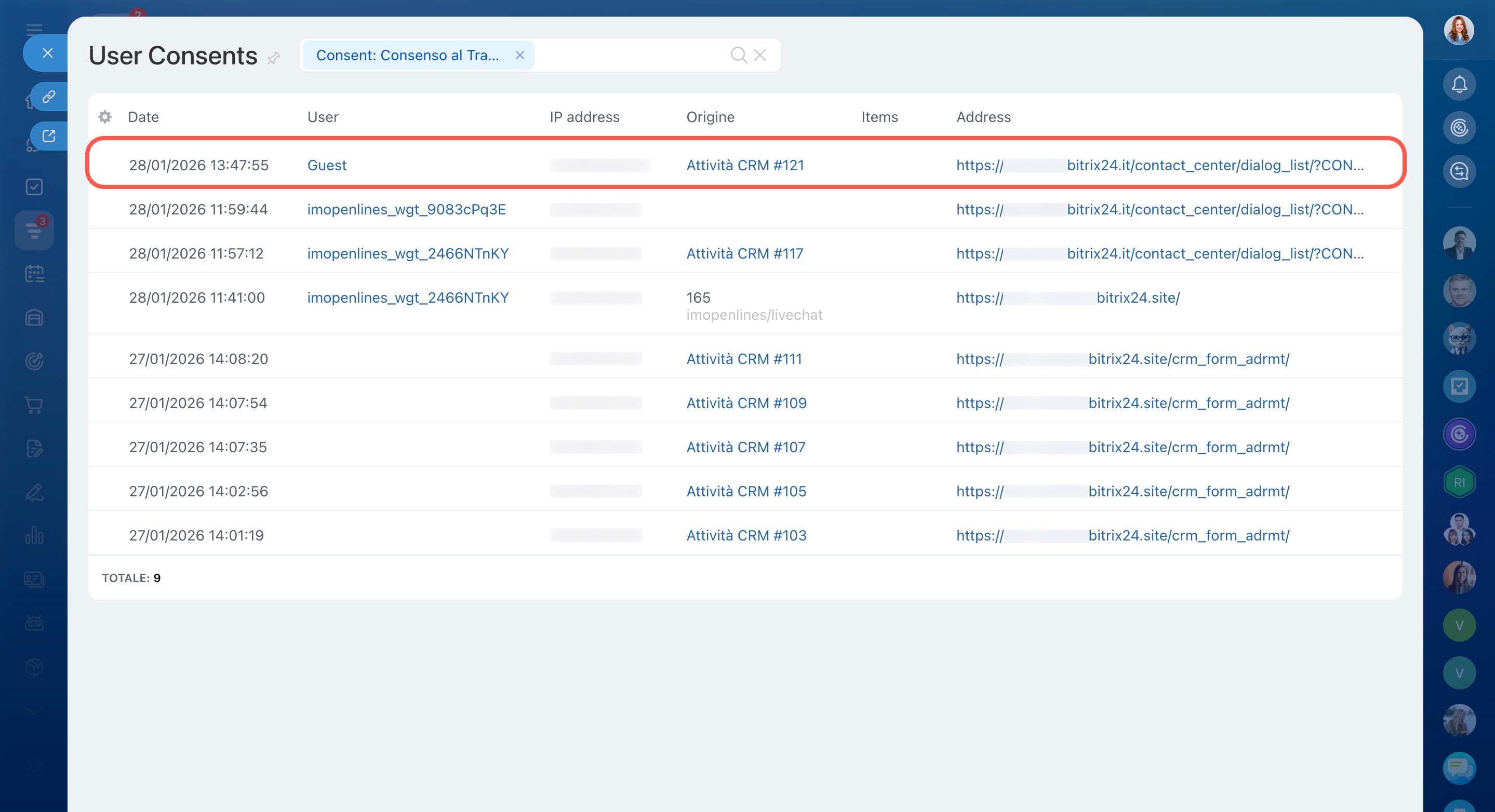Sort by IP address column header
1495x812 pixels.
584,117
